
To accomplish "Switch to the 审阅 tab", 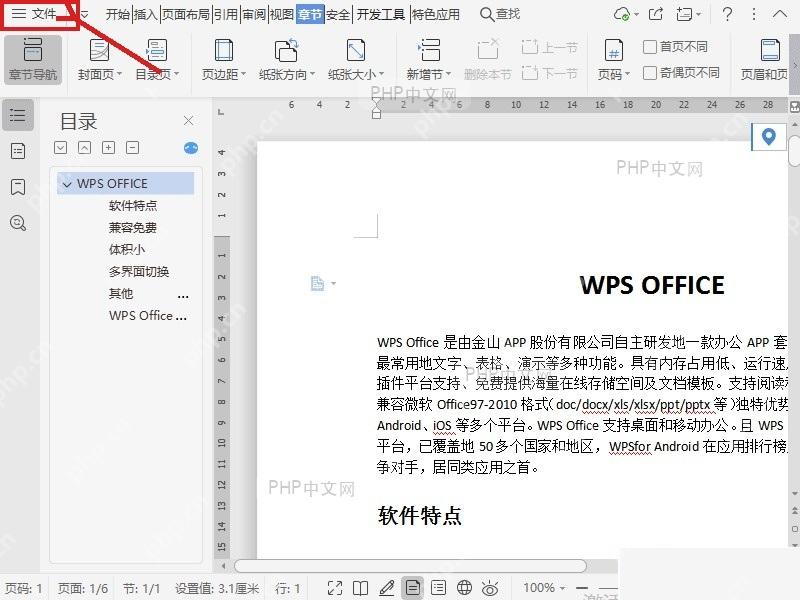I will pyautogui.click(x=254, y=14).
